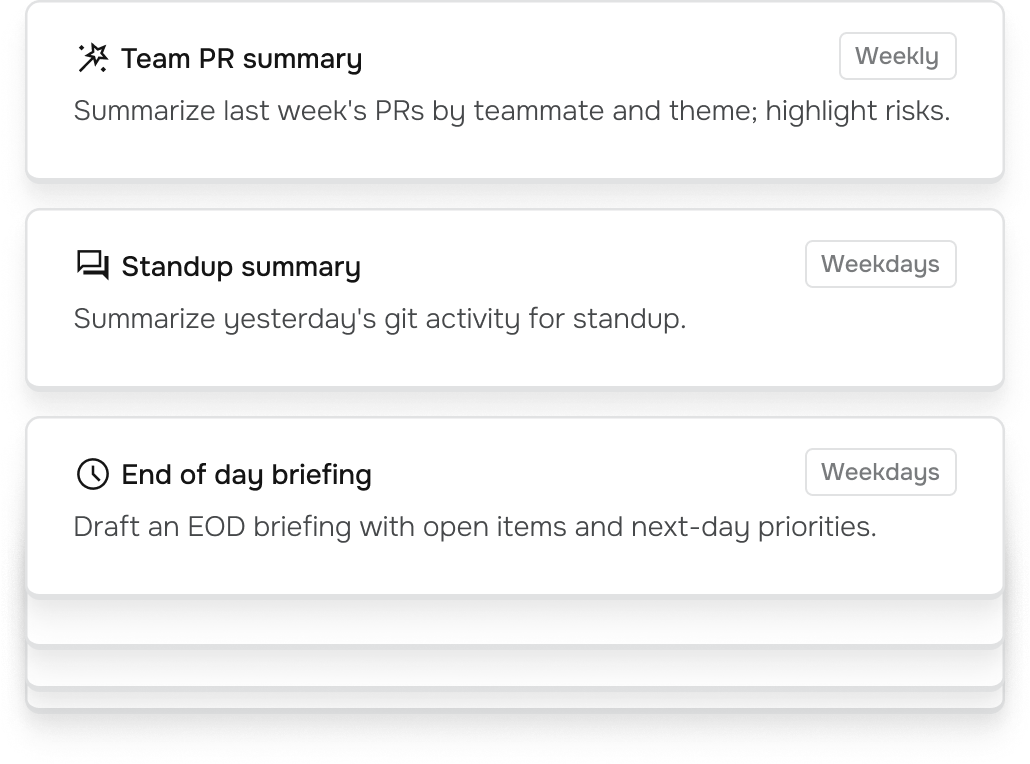Click the magic wand icon beside Team PR summary
This screenshot has height=764, width=1030.
point(93,58)
